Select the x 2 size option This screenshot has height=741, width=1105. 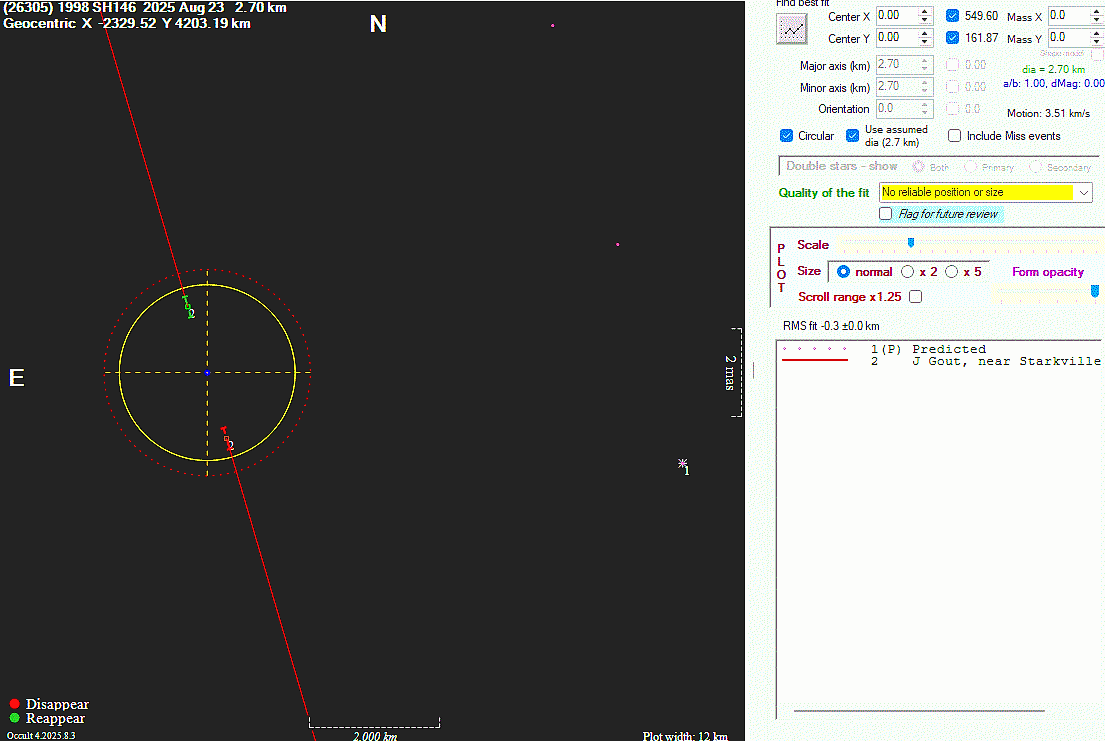[908, 271]
